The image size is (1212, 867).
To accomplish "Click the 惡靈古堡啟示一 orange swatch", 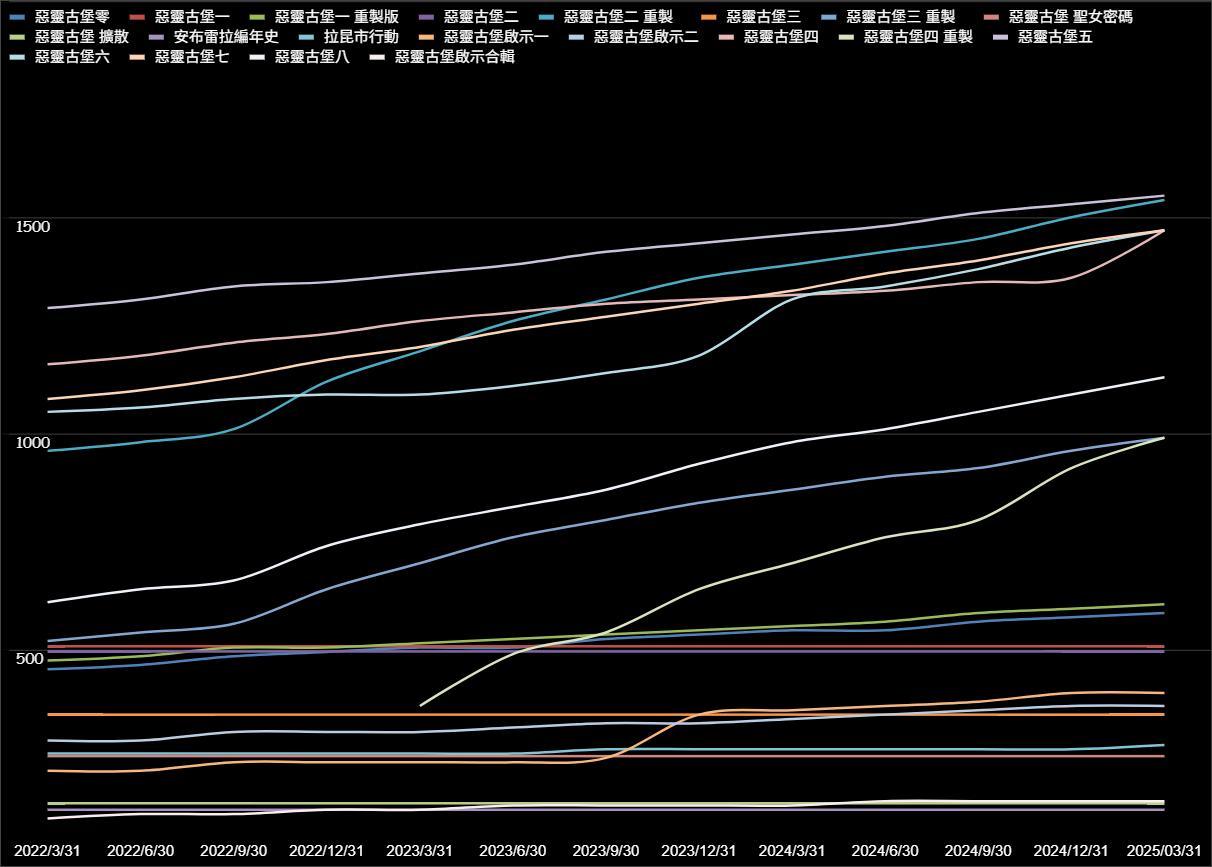I will click(428, 37).
